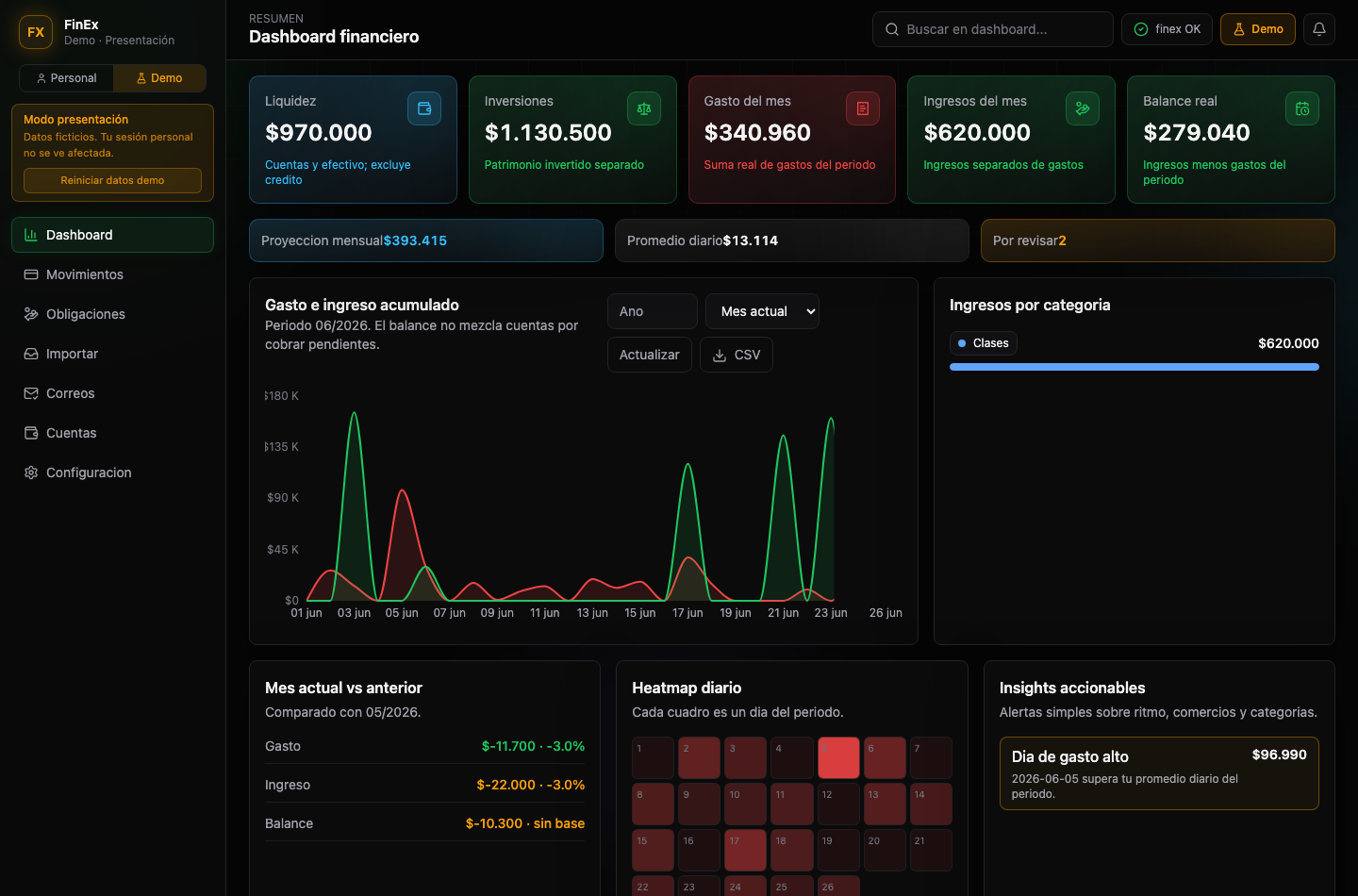This screenshot has width=1358, height=896.
Task: Click the Clases income progress bar
Action: pyautogui.click(x=1134, y=367)
